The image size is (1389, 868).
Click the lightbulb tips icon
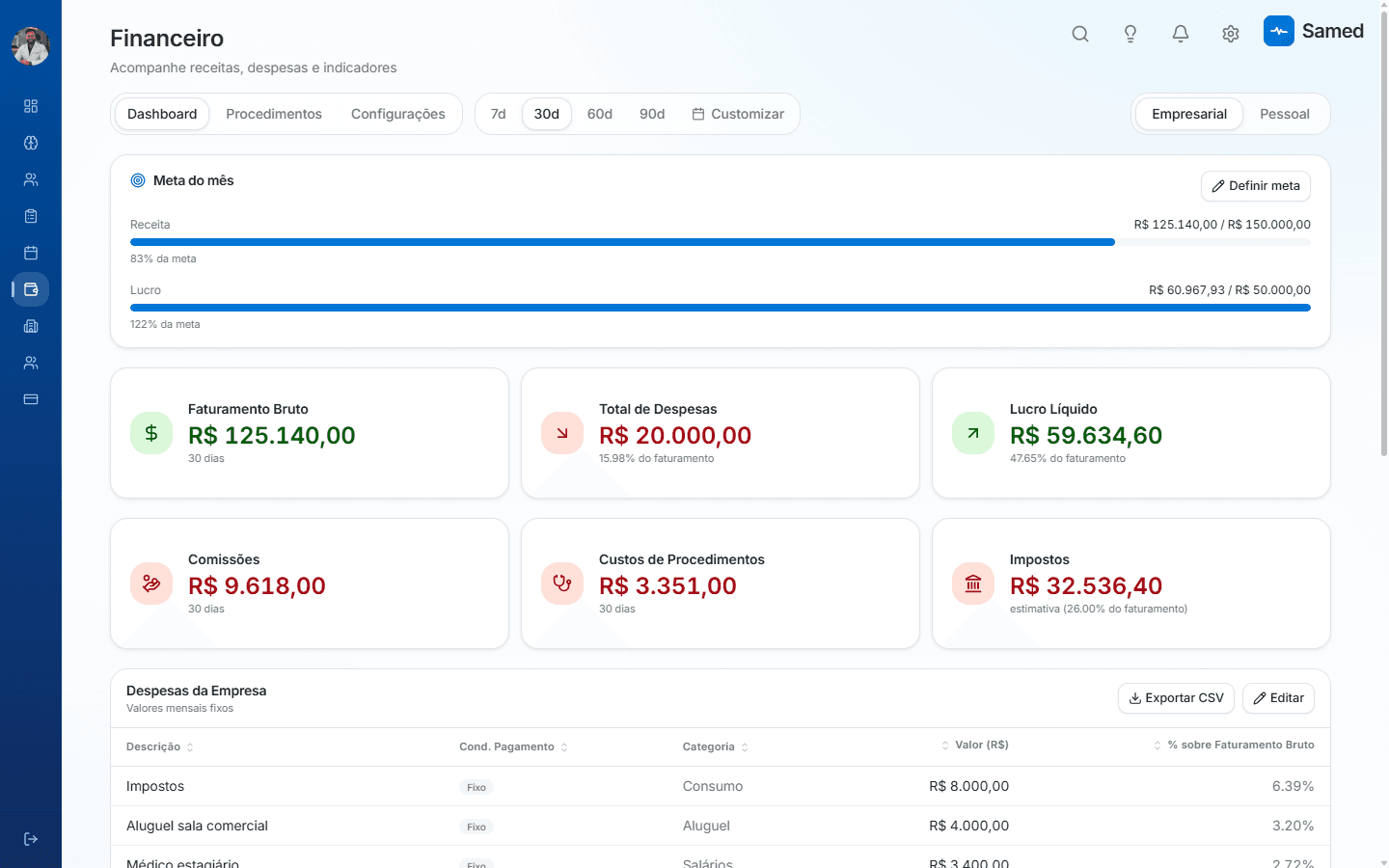[x=1130, y=34]
